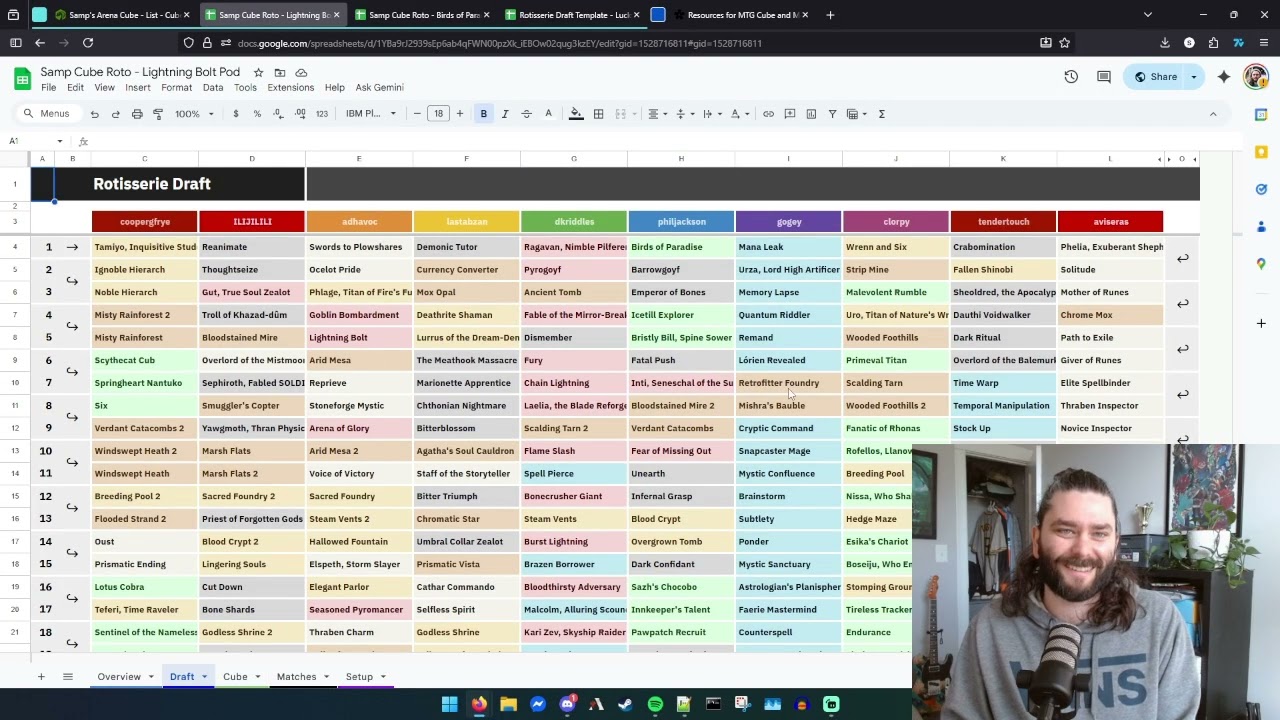Viewport: 1280px width, 720px height.
Task: Increase decimal places
Action: tap(300, 114)
